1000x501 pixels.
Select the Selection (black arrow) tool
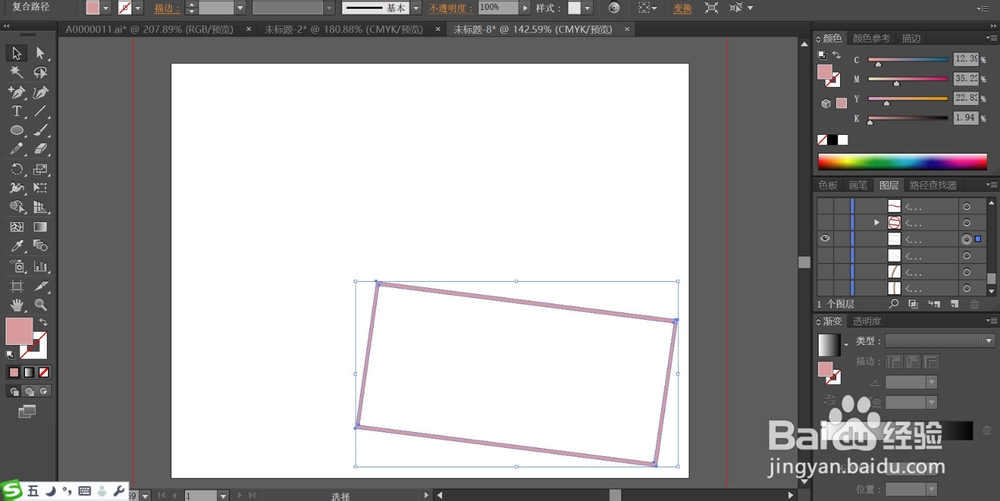click(x=17, y=53)
